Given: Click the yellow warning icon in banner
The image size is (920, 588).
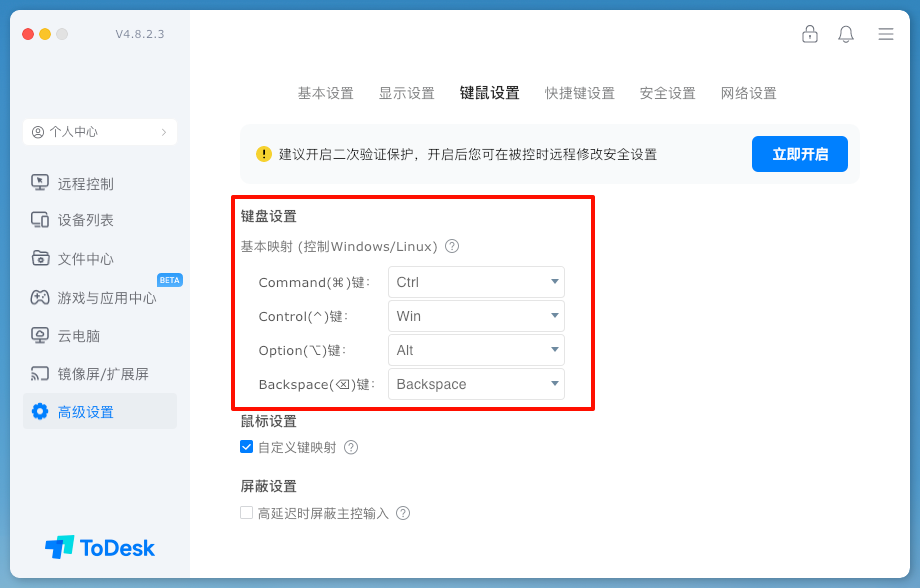Looking at the screenshot, I should pyautogui.click(x=264, y=154).
